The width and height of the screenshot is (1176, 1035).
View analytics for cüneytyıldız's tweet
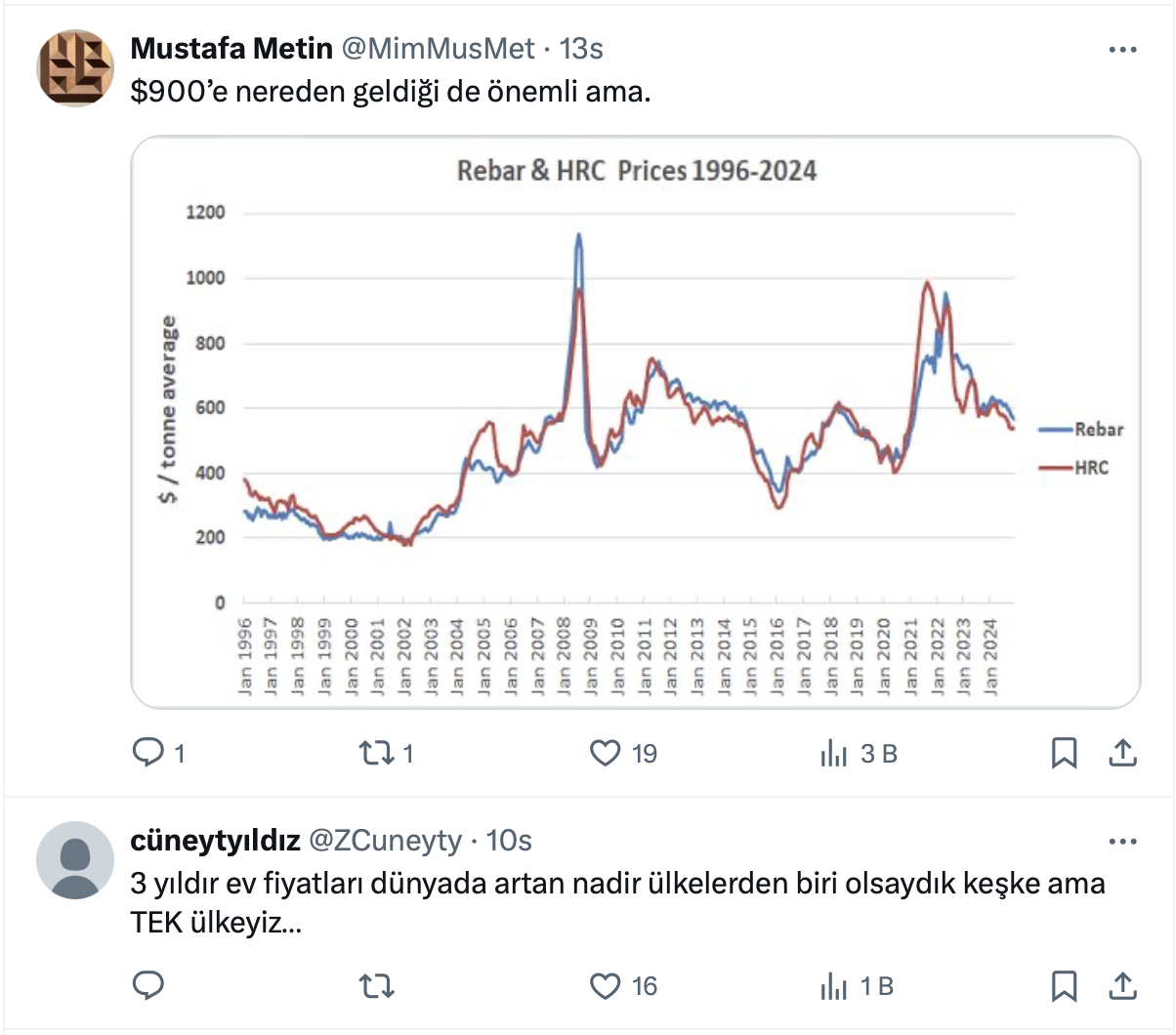coord(834,986)
